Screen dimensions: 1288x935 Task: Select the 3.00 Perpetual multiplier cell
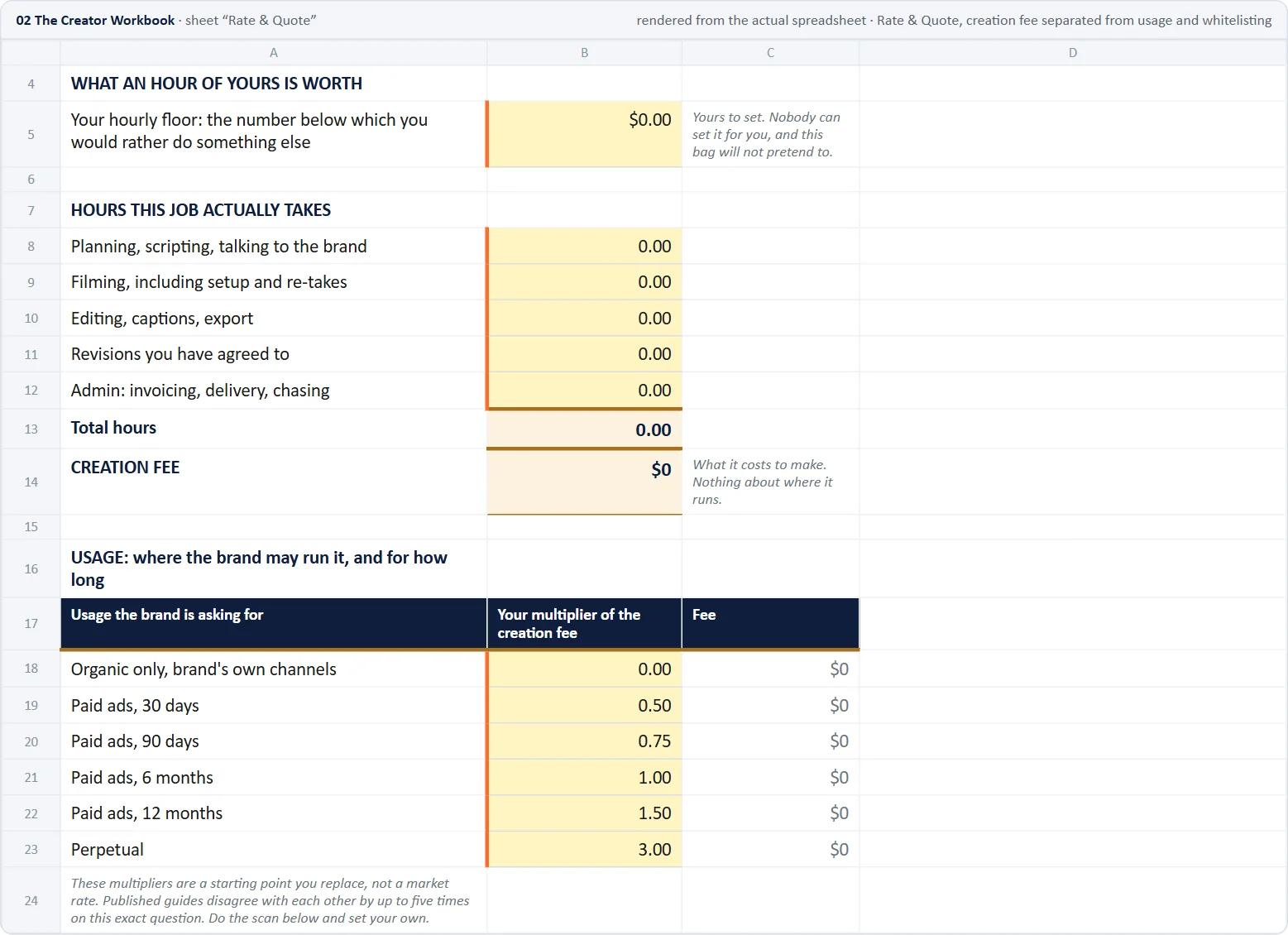click(x=585, y=850)
